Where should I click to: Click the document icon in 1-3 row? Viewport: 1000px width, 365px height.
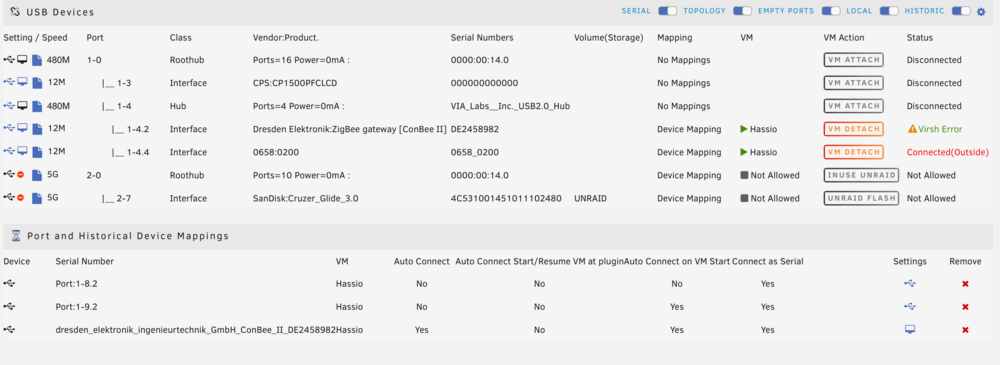pos(38,83)
